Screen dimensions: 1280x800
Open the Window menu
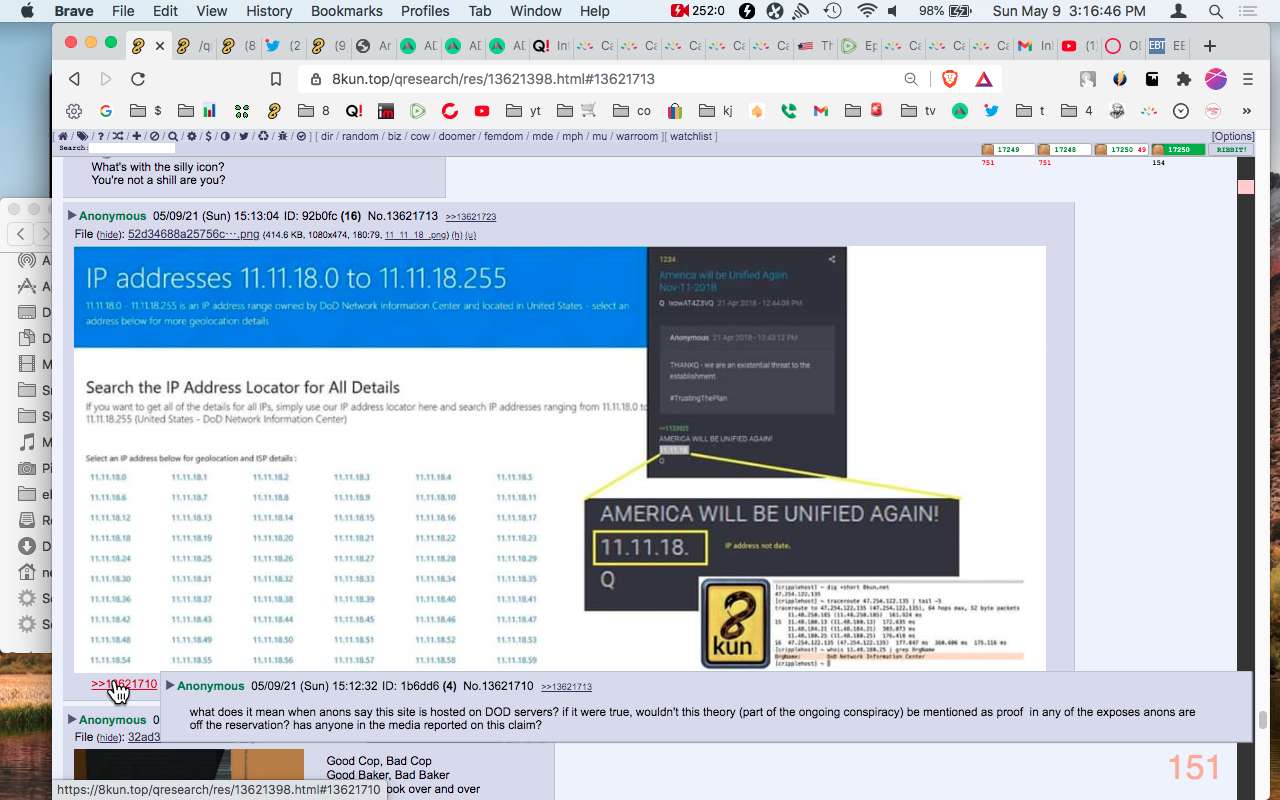point(536,11)
